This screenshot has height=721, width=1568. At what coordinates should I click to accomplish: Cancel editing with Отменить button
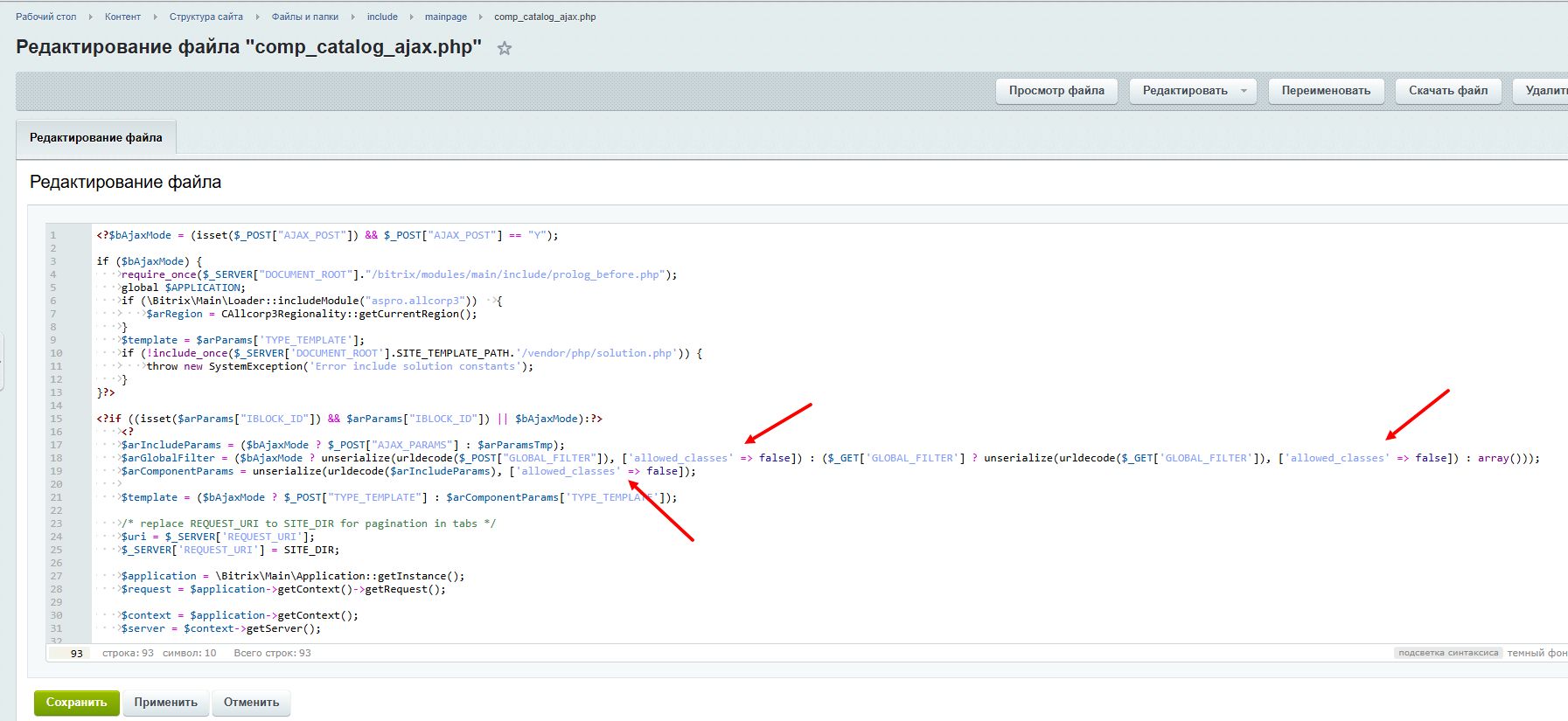point(251,703)
